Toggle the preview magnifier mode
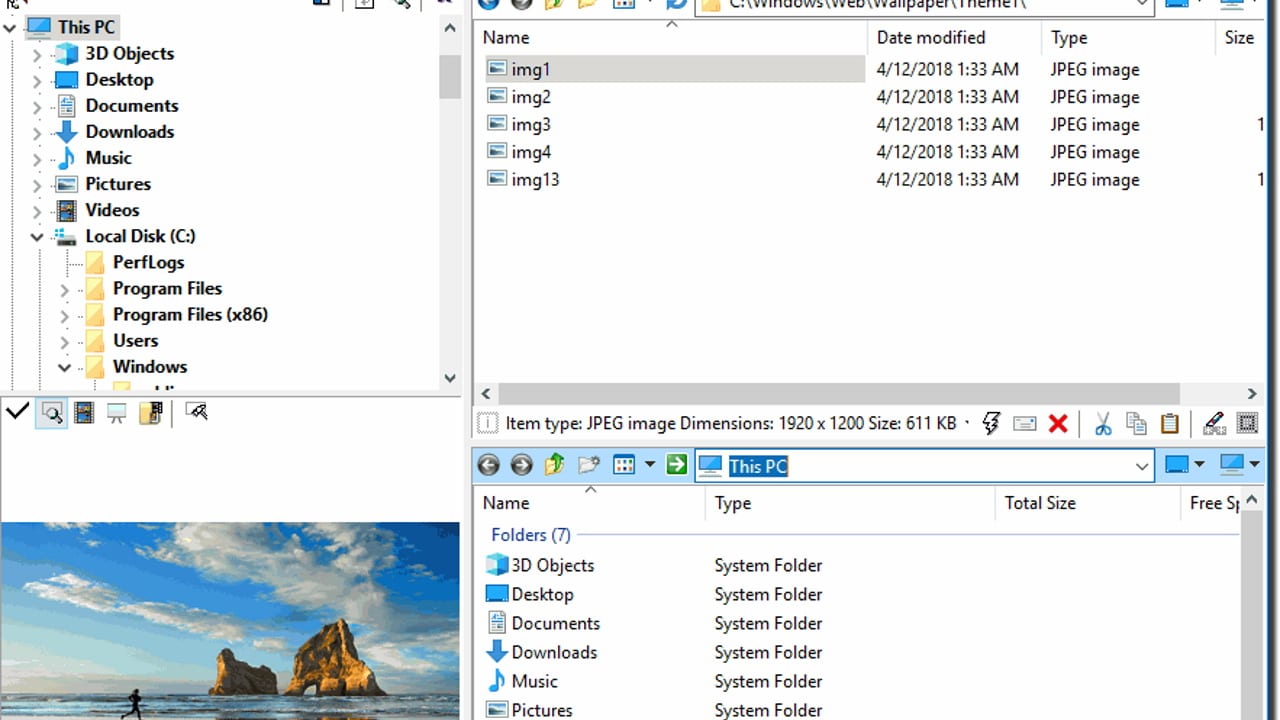The width and height of the screenshot is (1280, 720). point(52,412)
